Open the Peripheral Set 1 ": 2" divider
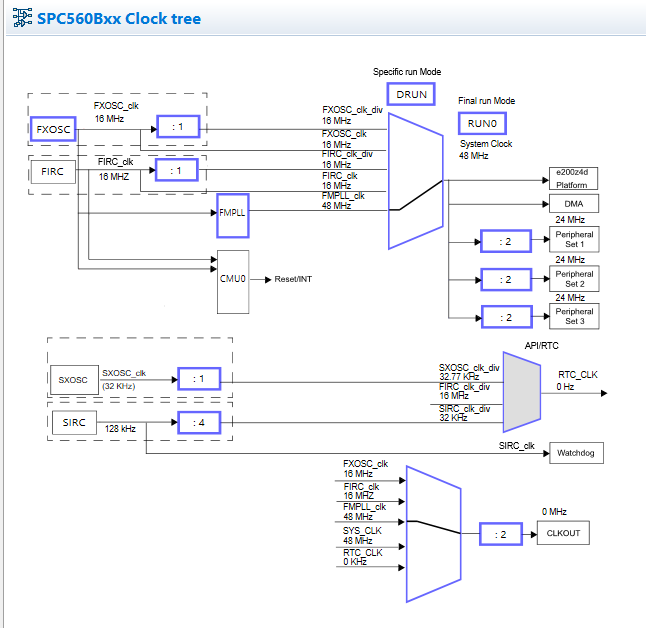Viewport: 646px width, 628px height. pyautogui.click(x=506, y=241)
